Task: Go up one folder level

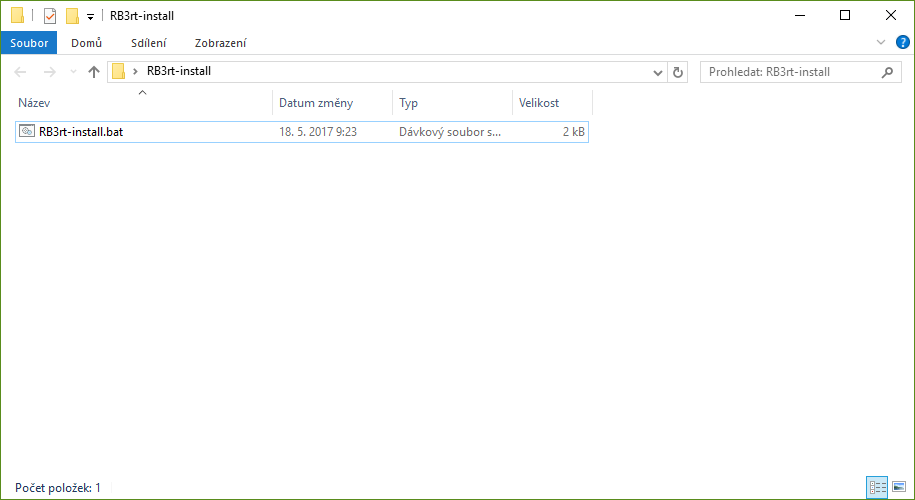Action: click(93, 72)
